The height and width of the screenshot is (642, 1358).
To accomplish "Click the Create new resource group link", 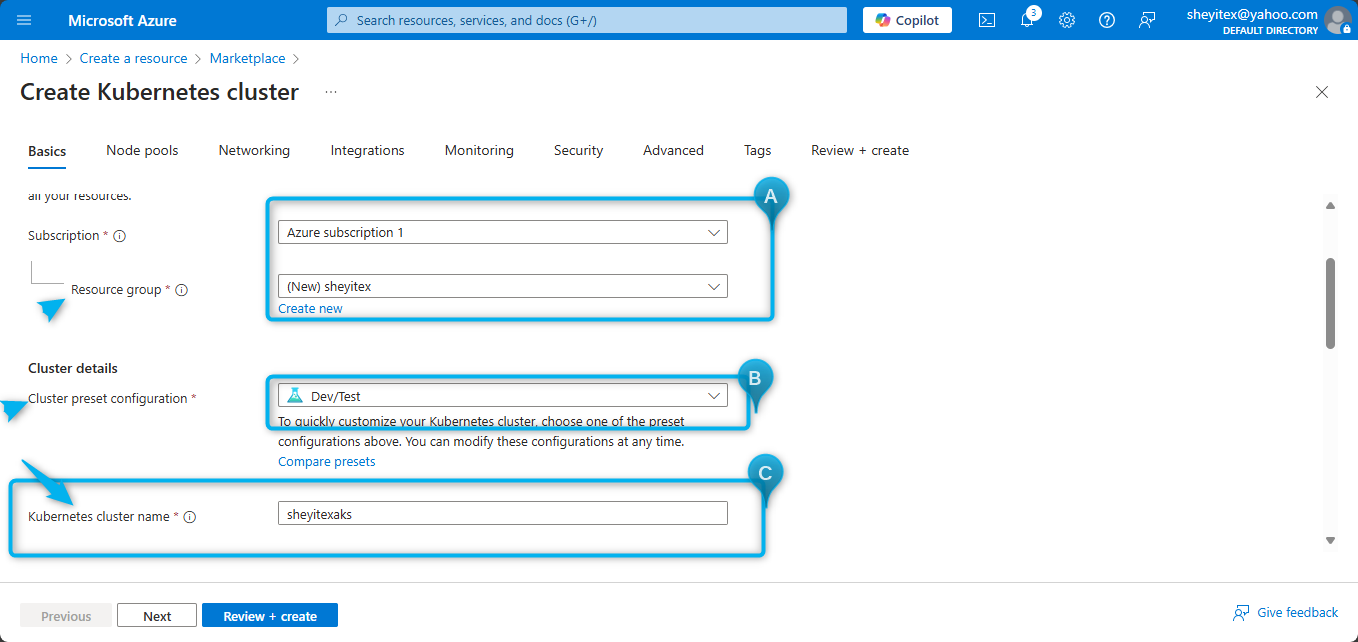I will pyautogui.click(x=310, y=308).
